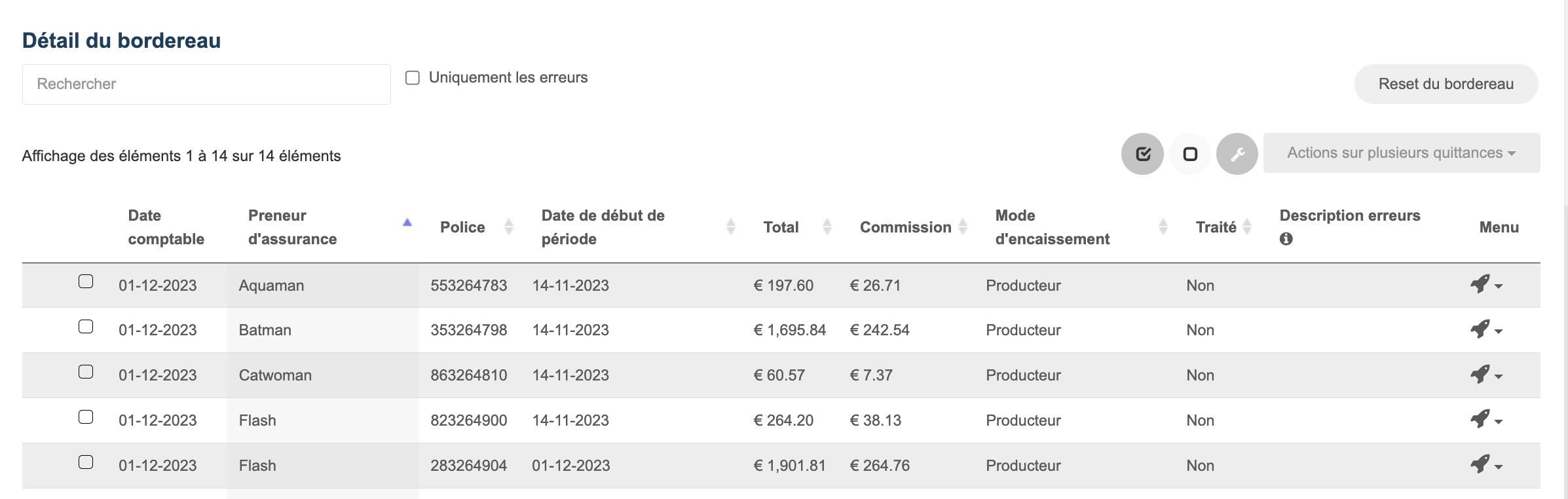This screenshot has height=499, width=1568.
Task: Click the wrench tool icon button
Action: click(1237, 154)
